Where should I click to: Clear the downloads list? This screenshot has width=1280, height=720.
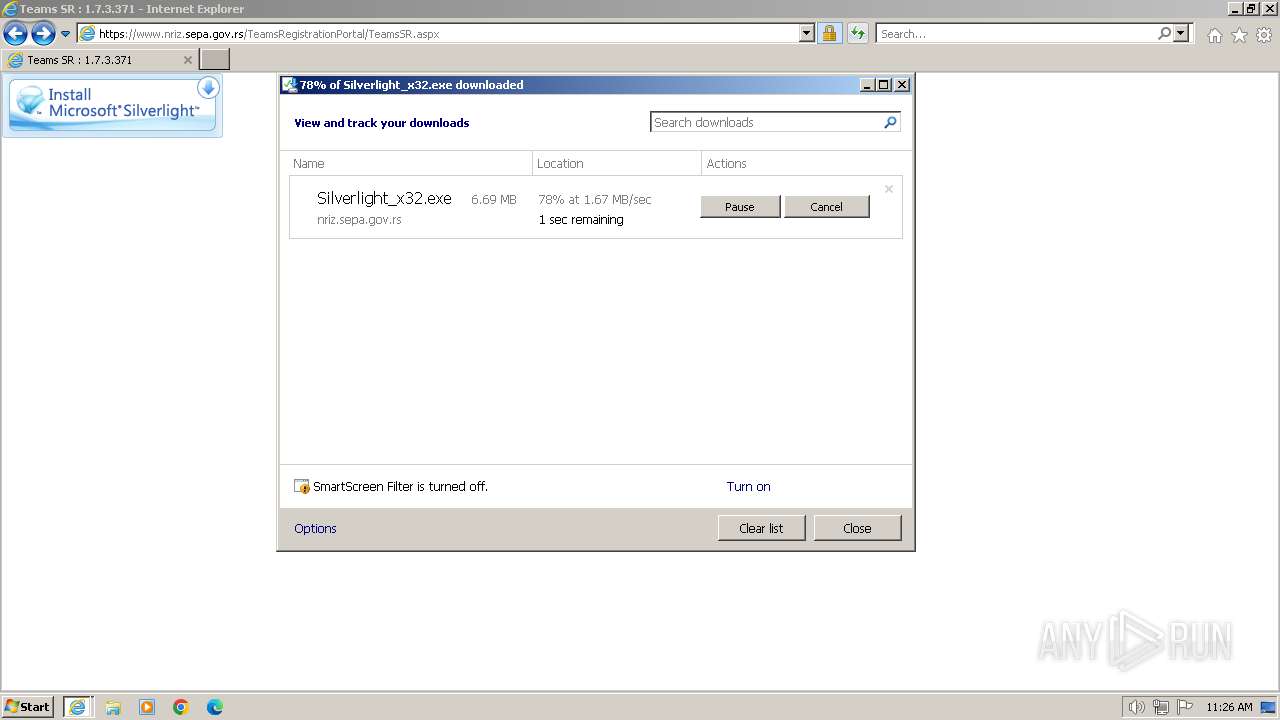(x=761, y=528)
